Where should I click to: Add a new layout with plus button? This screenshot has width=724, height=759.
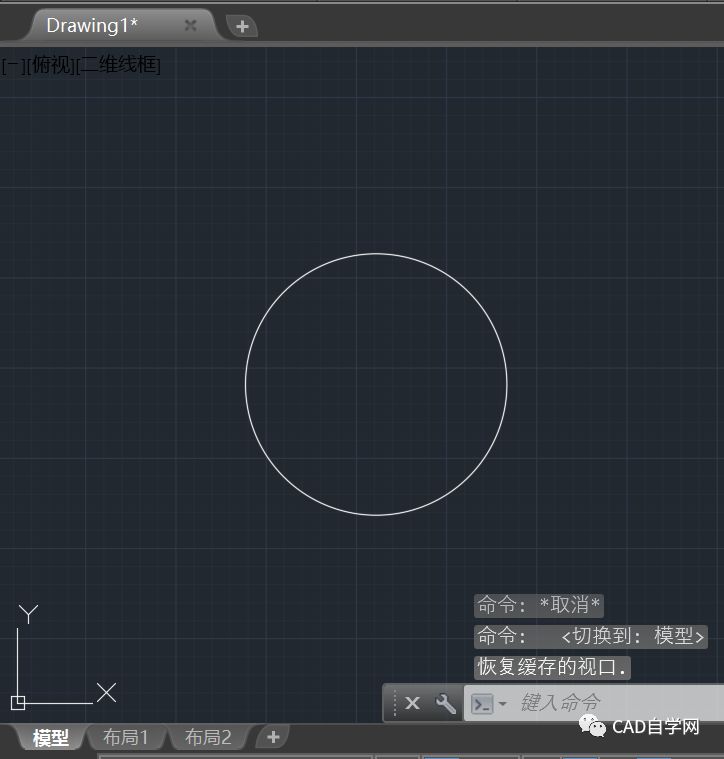pyautogui.click(x=273, y=737)
